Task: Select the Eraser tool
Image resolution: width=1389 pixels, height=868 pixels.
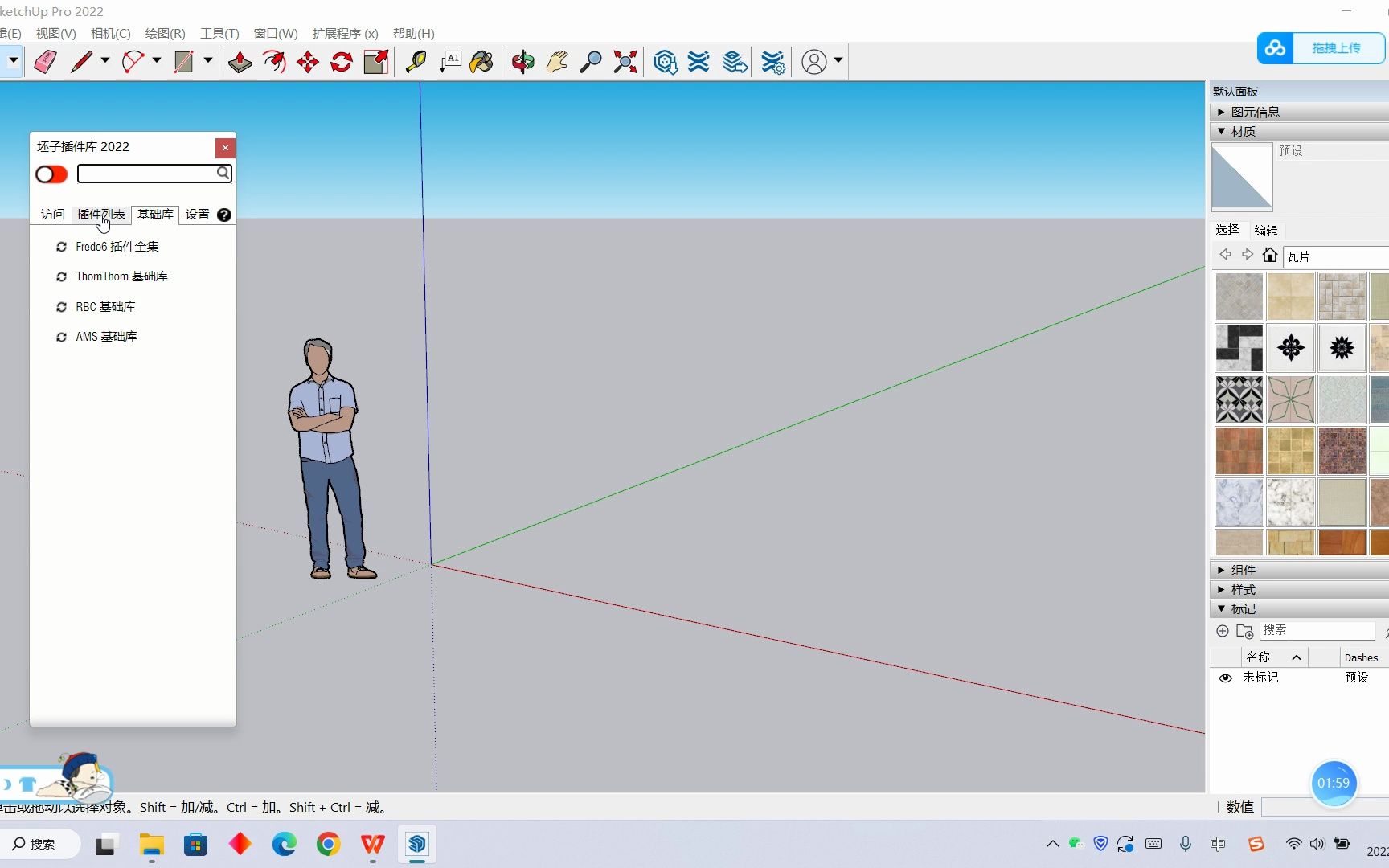Action: click(45, 62)
